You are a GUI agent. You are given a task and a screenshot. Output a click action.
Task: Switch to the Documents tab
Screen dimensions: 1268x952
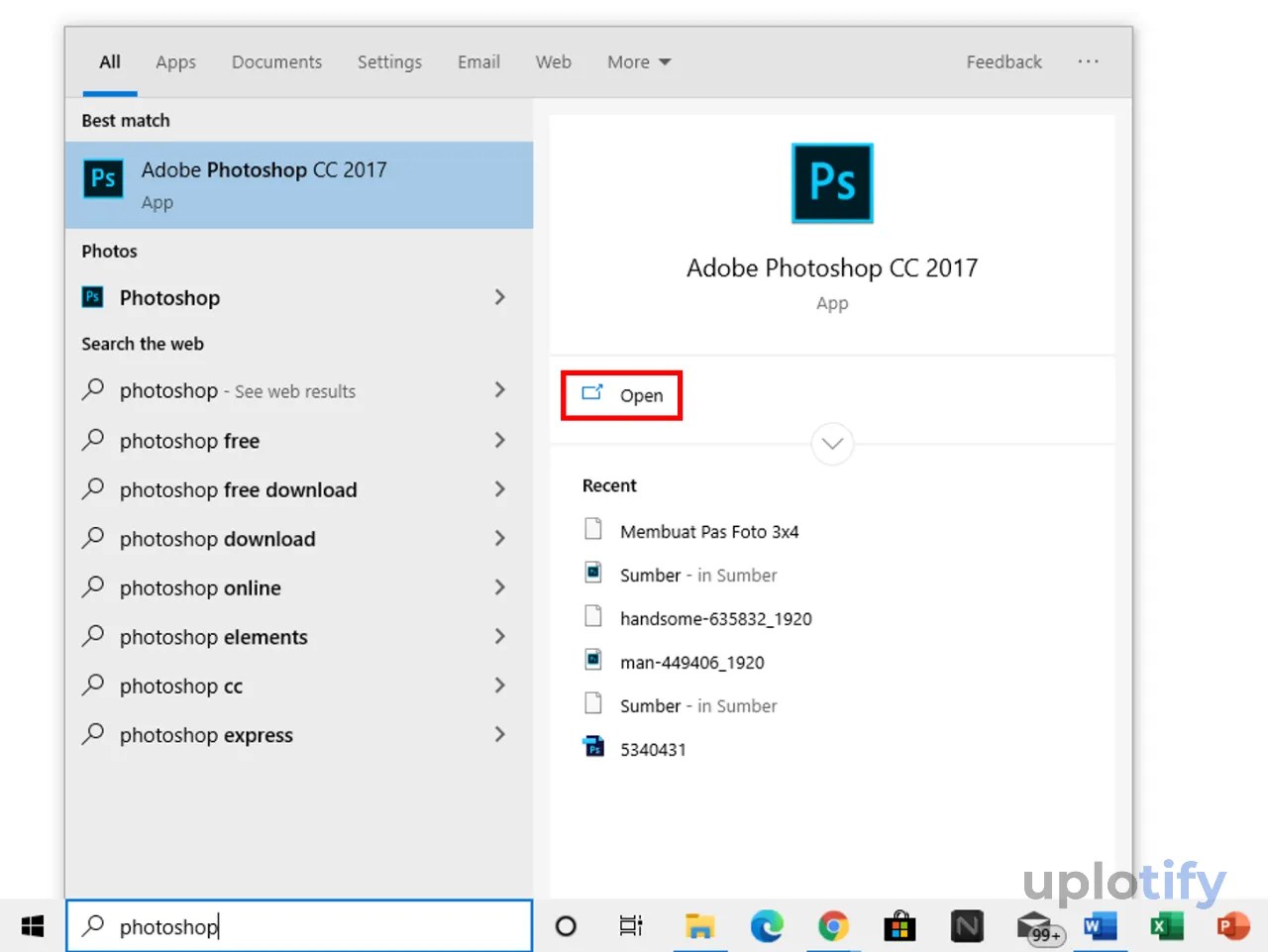[x=276, y=61]
